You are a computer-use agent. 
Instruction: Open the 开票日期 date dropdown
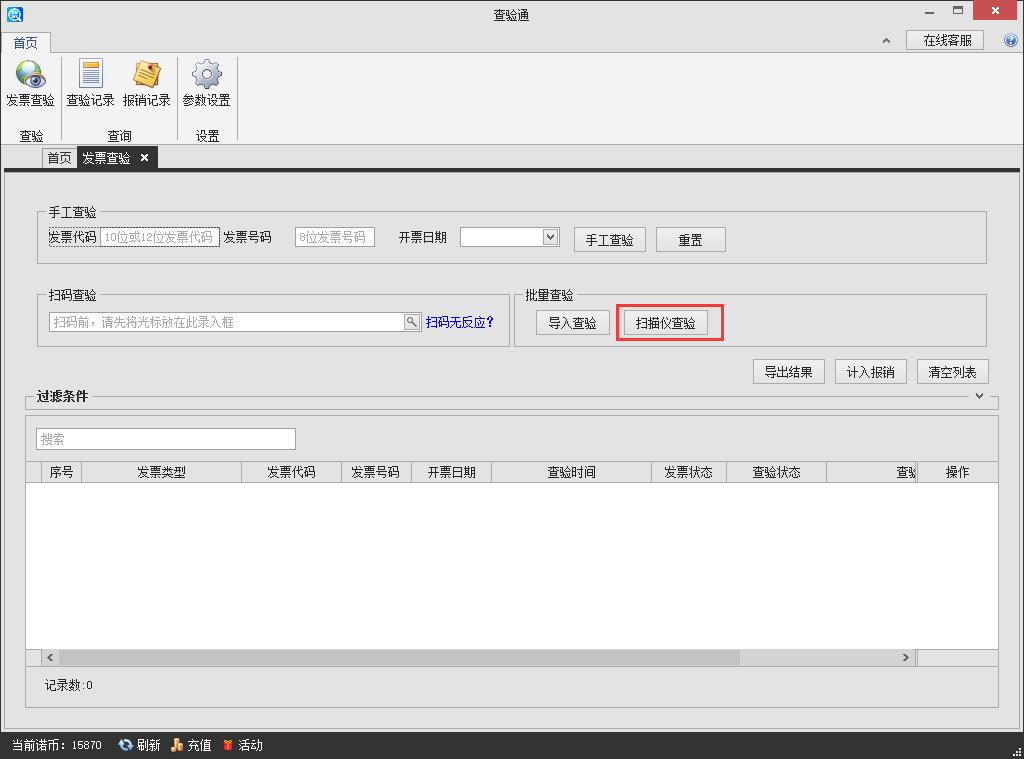tap(550, 237)
